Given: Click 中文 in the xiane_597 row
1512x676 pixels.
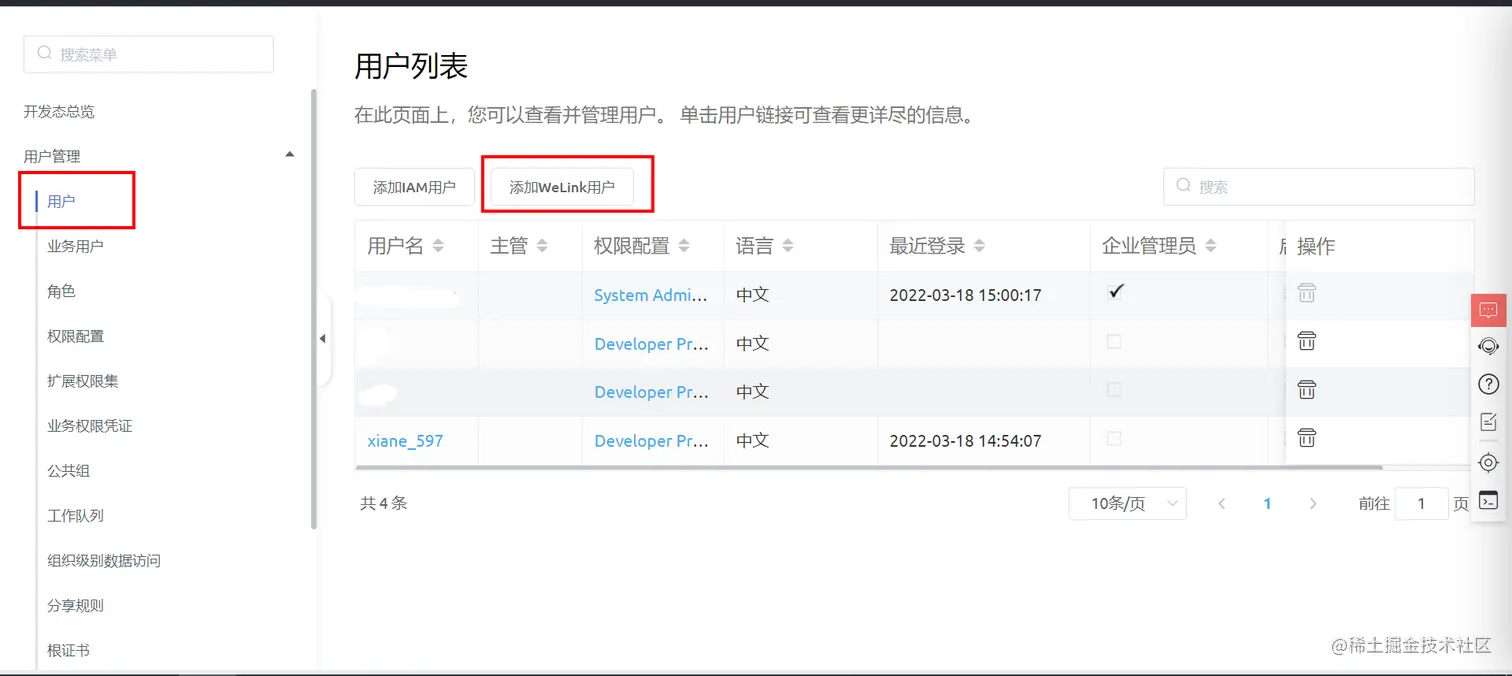Looking at the screenshot, I should coord(752,440).
